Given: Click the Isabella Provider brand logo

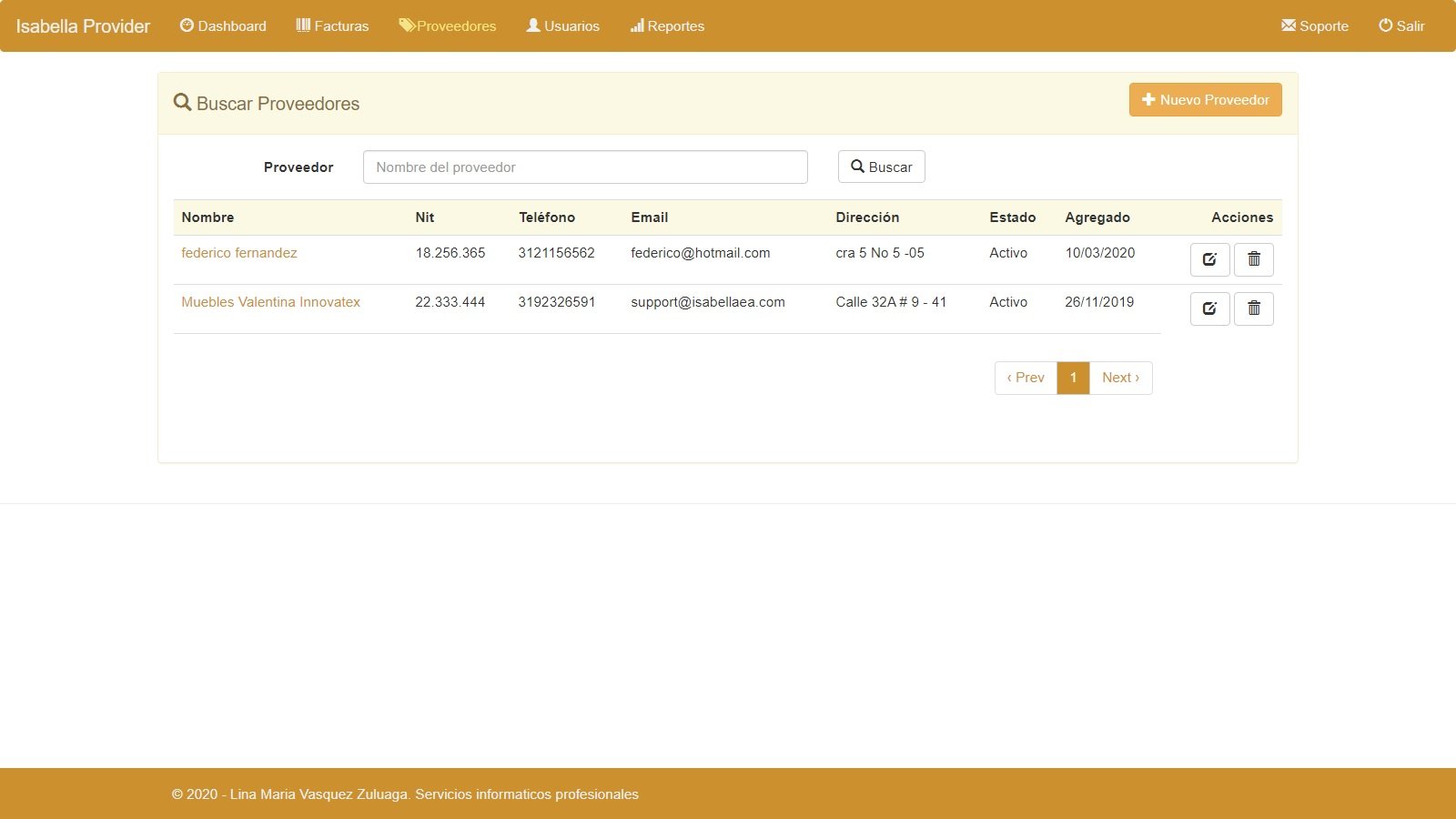Looking at the screenshot, I should pyautogui.click(x=83, y=25).
